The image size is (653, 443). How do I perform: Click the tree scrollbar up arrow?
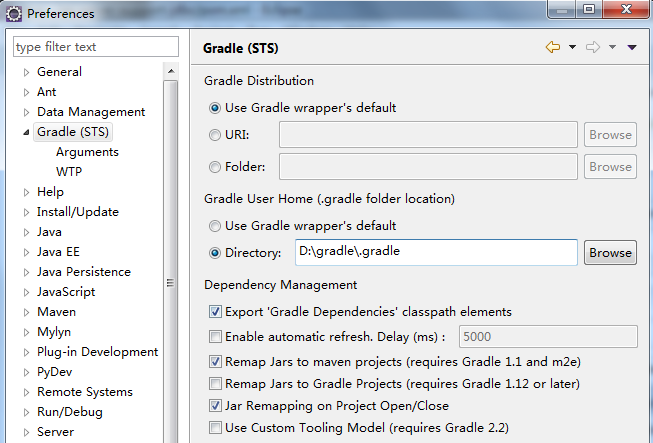171,71
